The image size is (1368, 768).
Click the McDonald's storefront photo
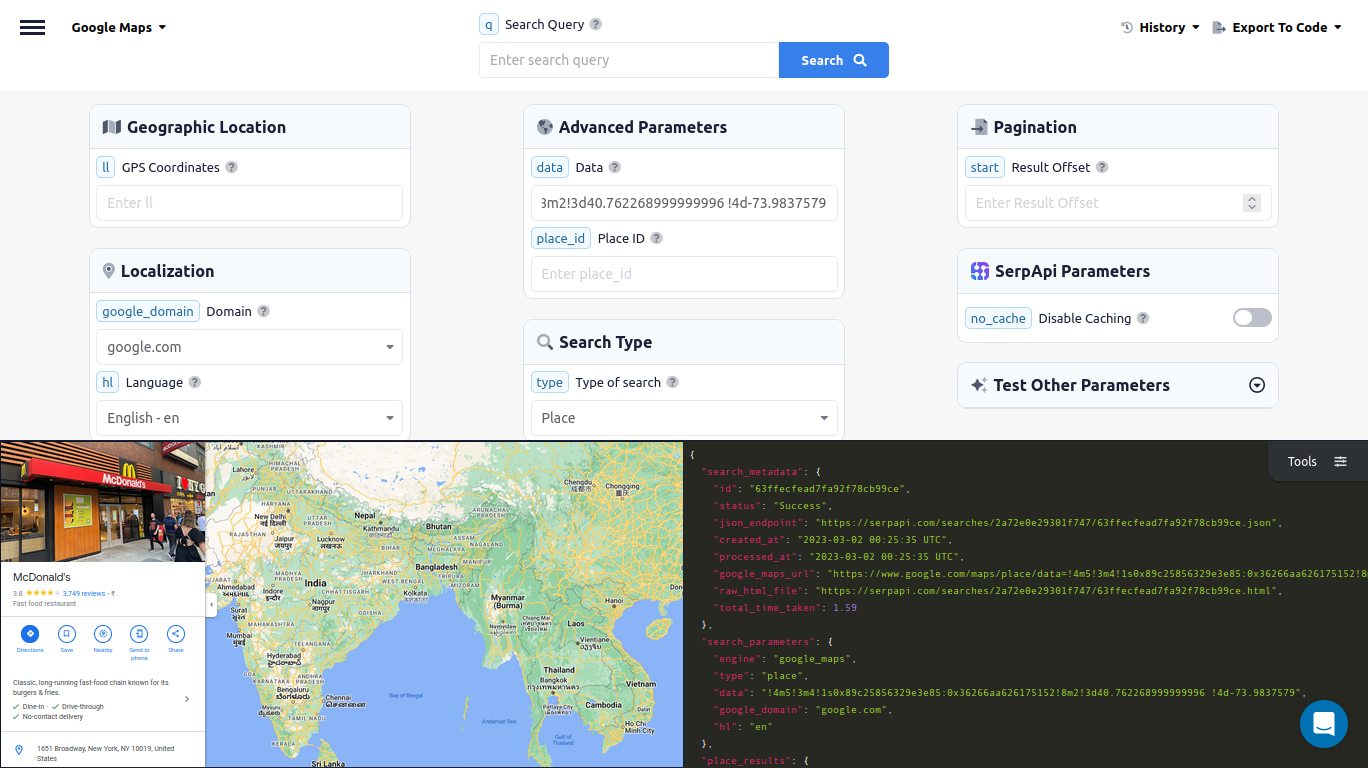coord(102,501)
